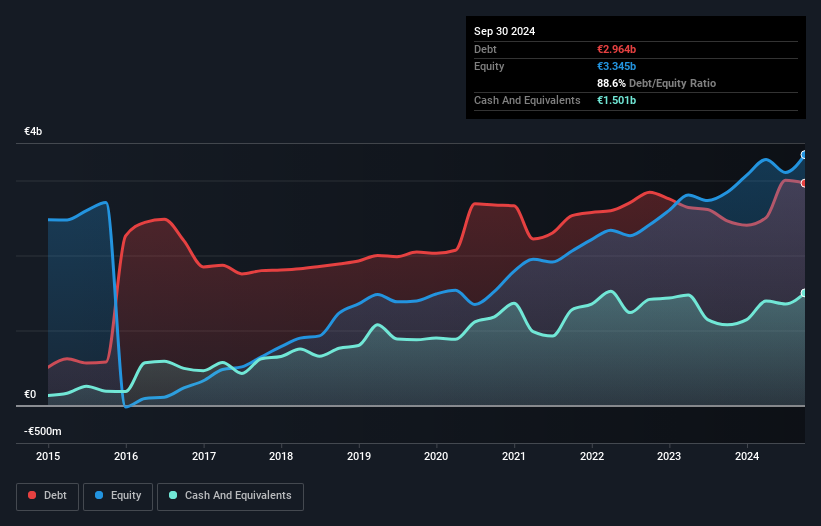
Task: Click the 2024 x-axis label
Action: coord(747,456)
